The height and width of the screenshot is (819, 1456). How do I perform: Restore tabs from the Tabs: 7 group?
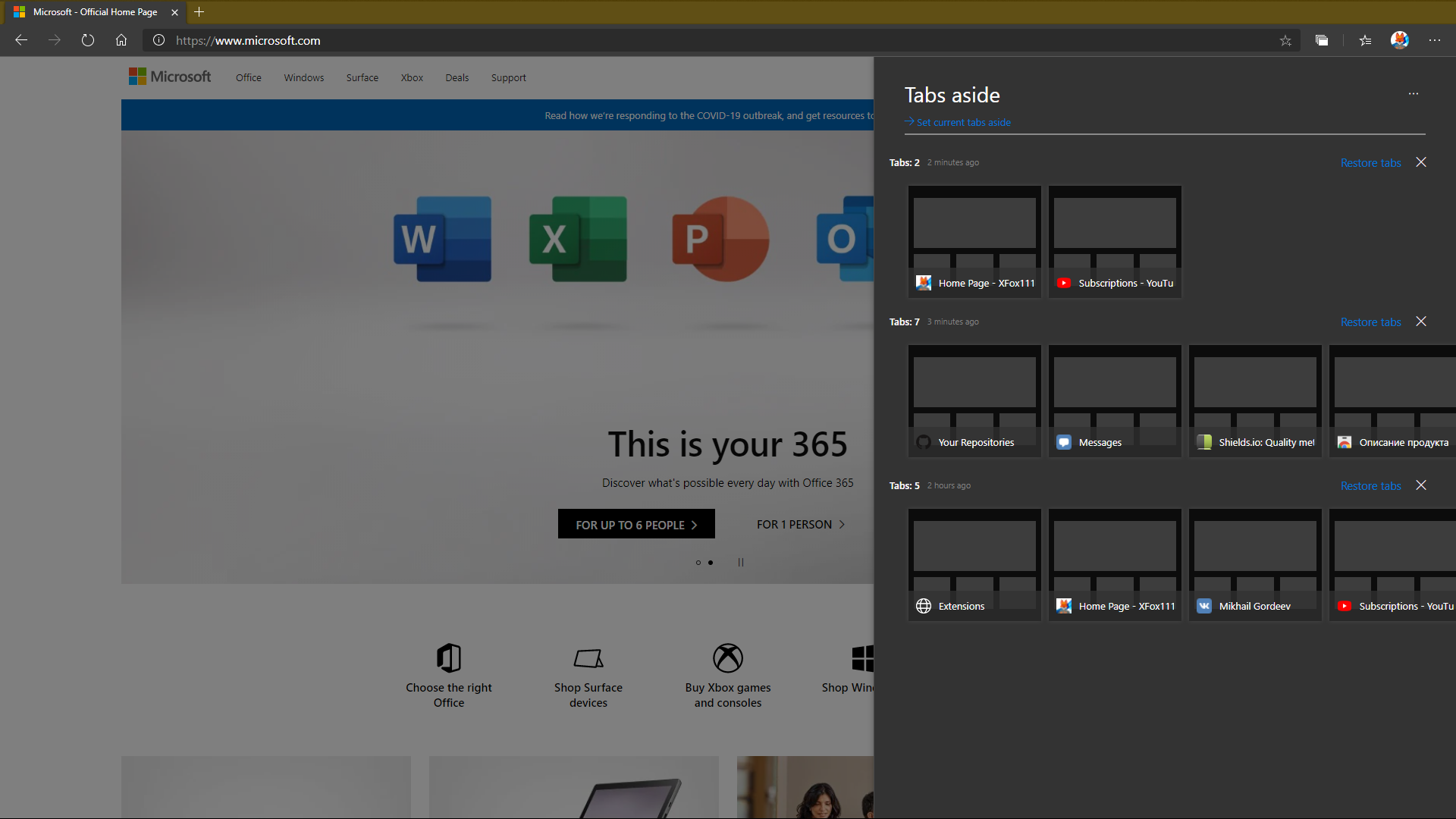[1371, 322]
